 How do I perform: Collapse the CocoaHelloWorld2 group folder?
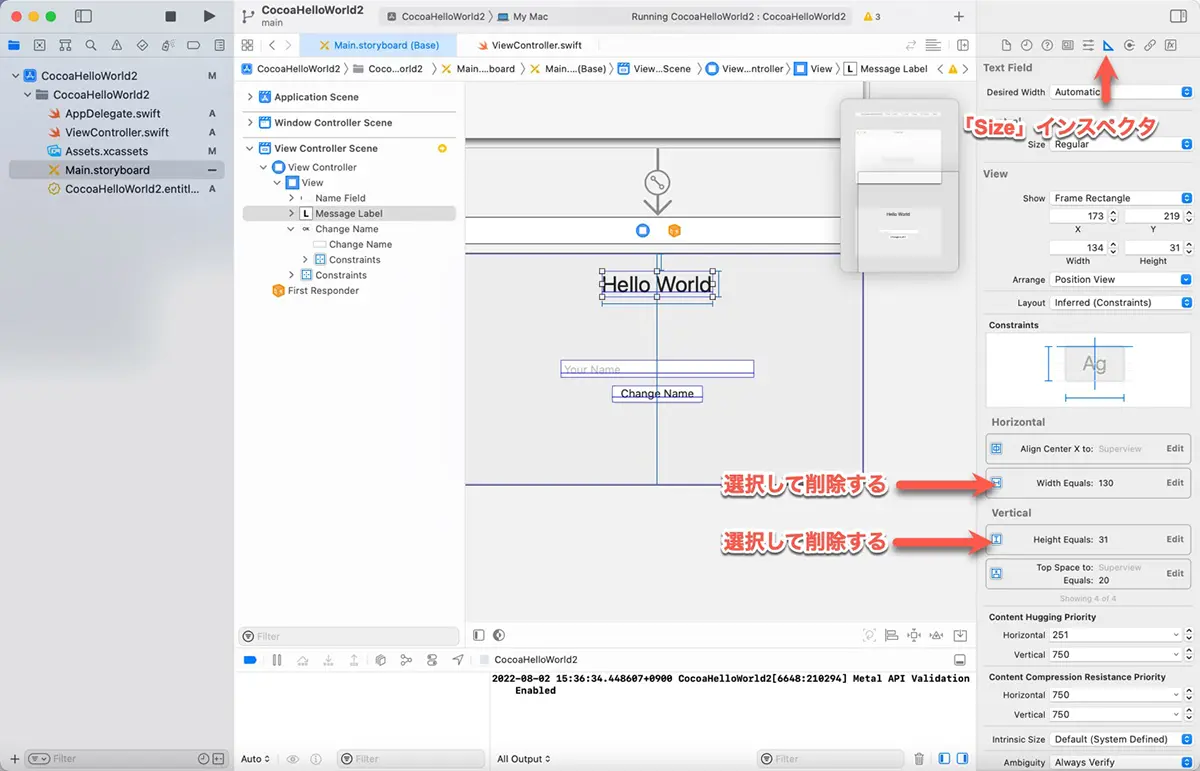coord(28,95)
